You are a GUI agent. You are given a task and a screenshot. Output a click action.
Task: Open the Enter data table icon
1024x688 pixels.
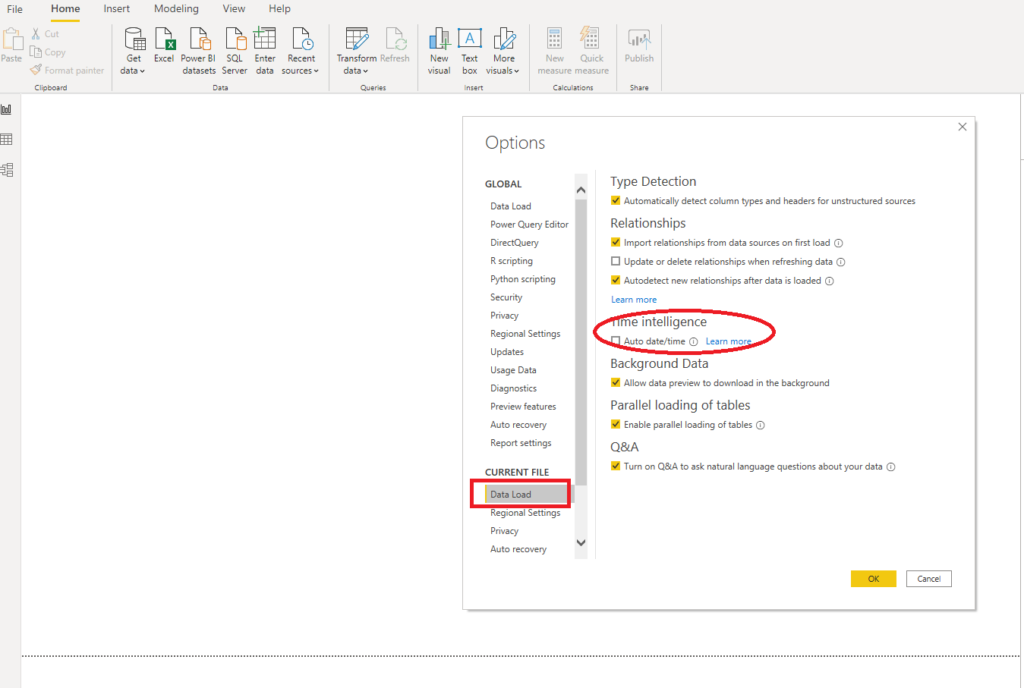click(264, 39)
